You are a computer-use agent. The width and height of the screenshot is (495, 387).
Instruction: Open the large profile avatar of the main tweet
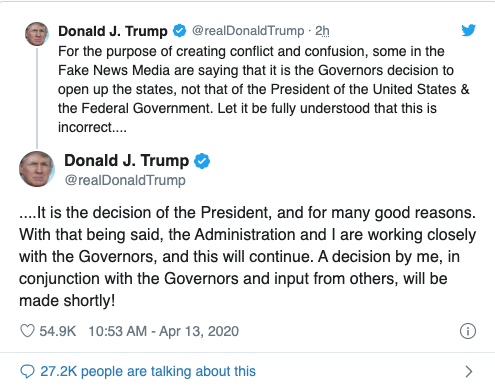[x=37, y=169]
